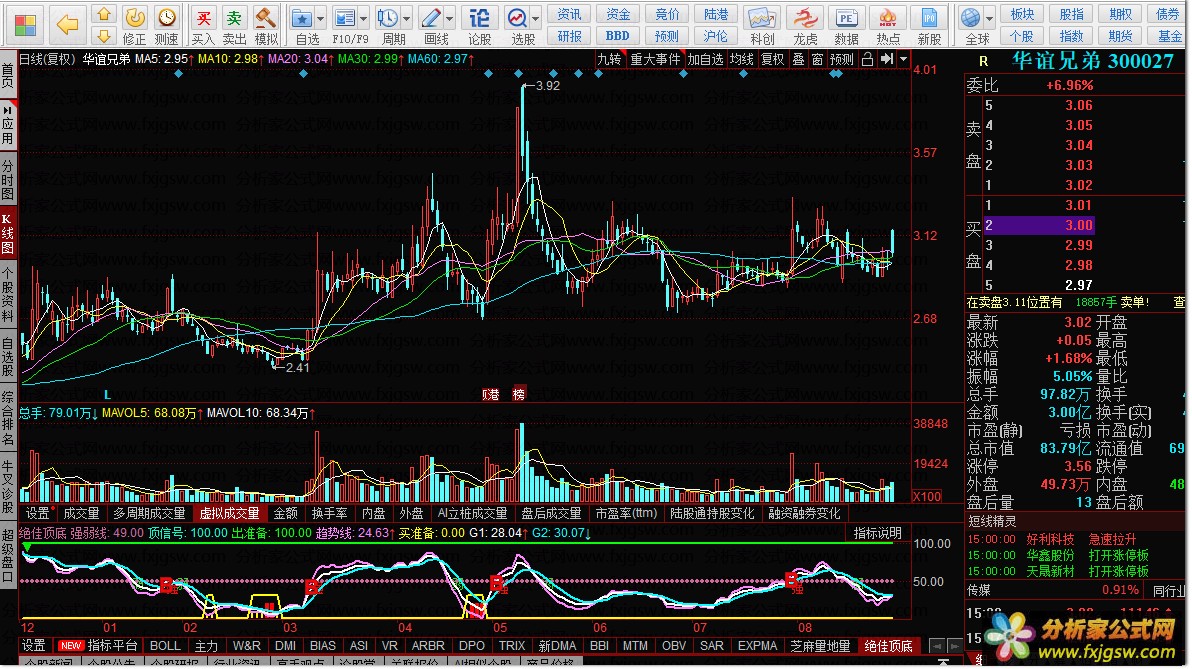Toggle 复权 price adjustment

pyautogui.click(x=772, y=59)
